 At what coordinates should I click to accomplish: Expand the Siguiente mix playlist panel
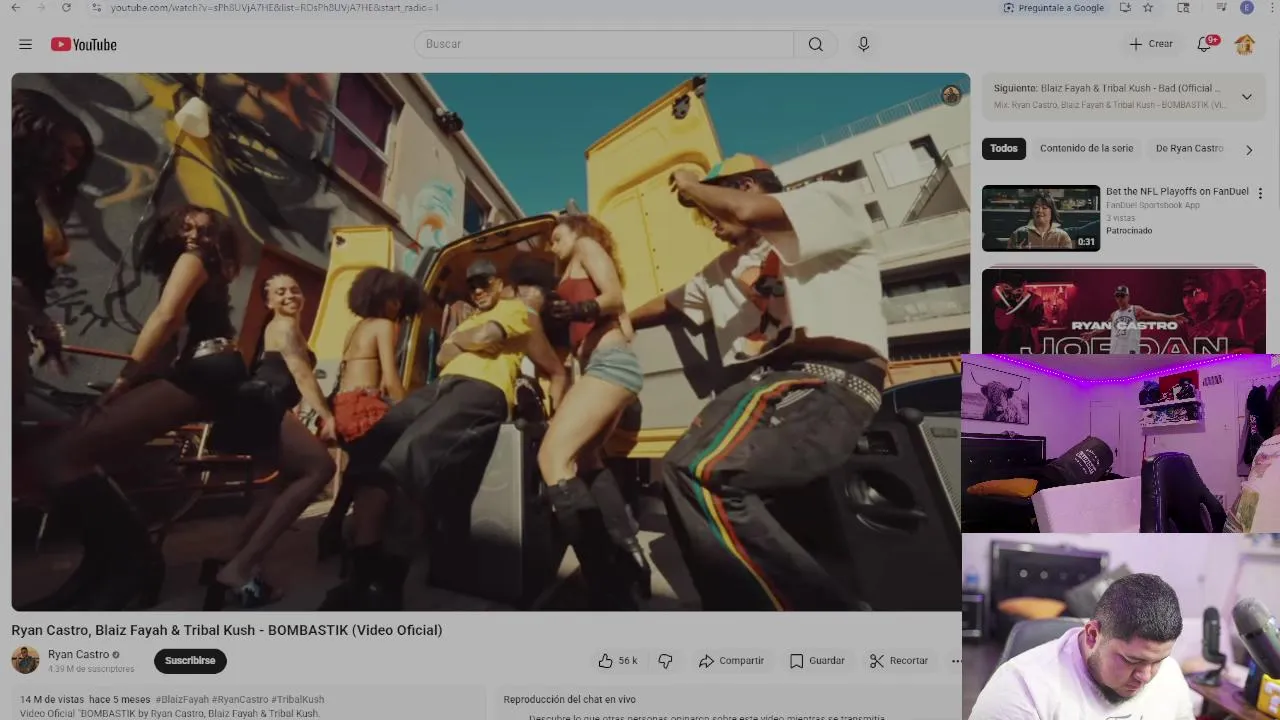(1247, 96)
